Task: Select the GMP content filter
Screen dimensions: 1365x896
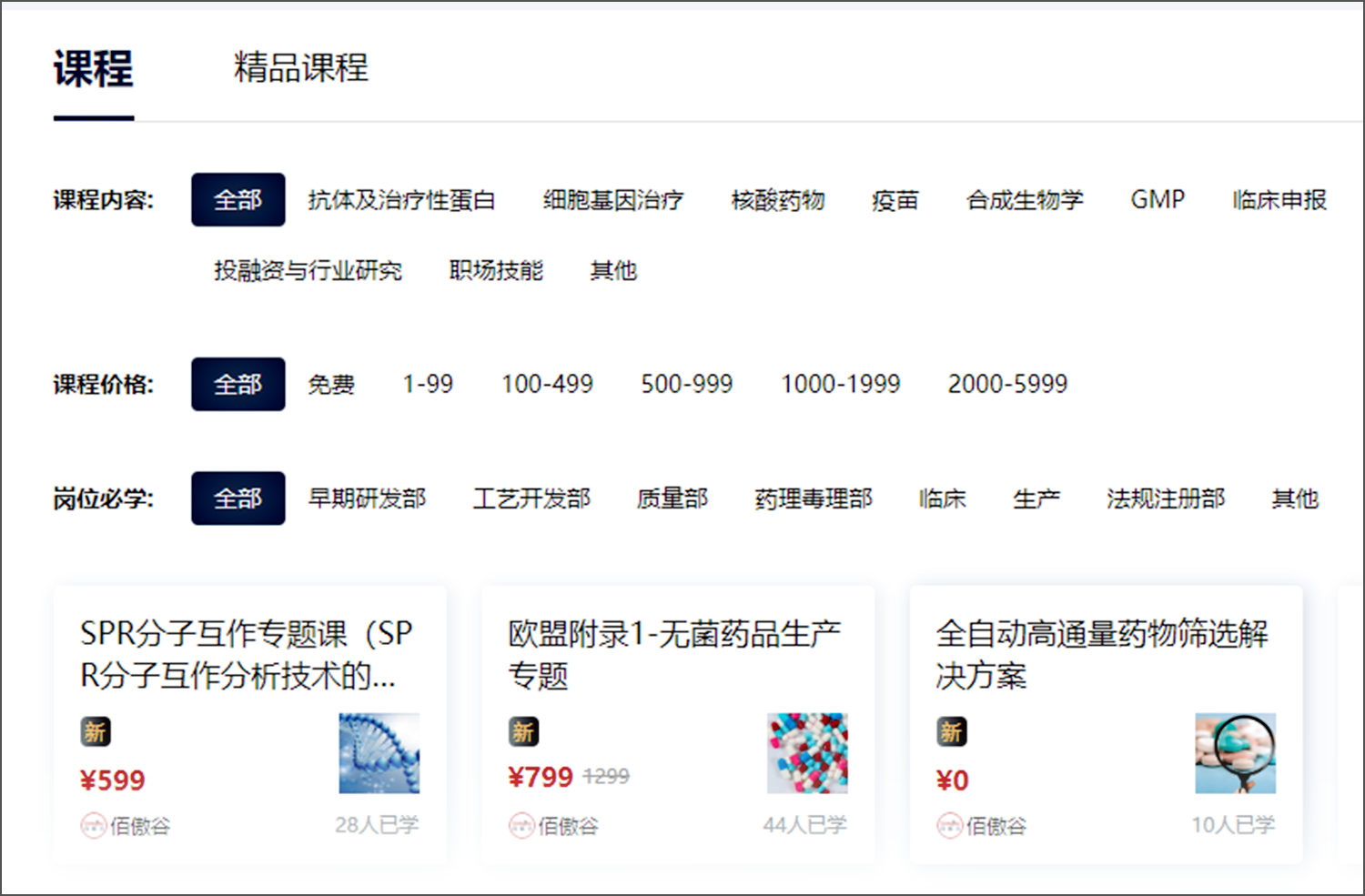Action: click(x=1158, y=200)
